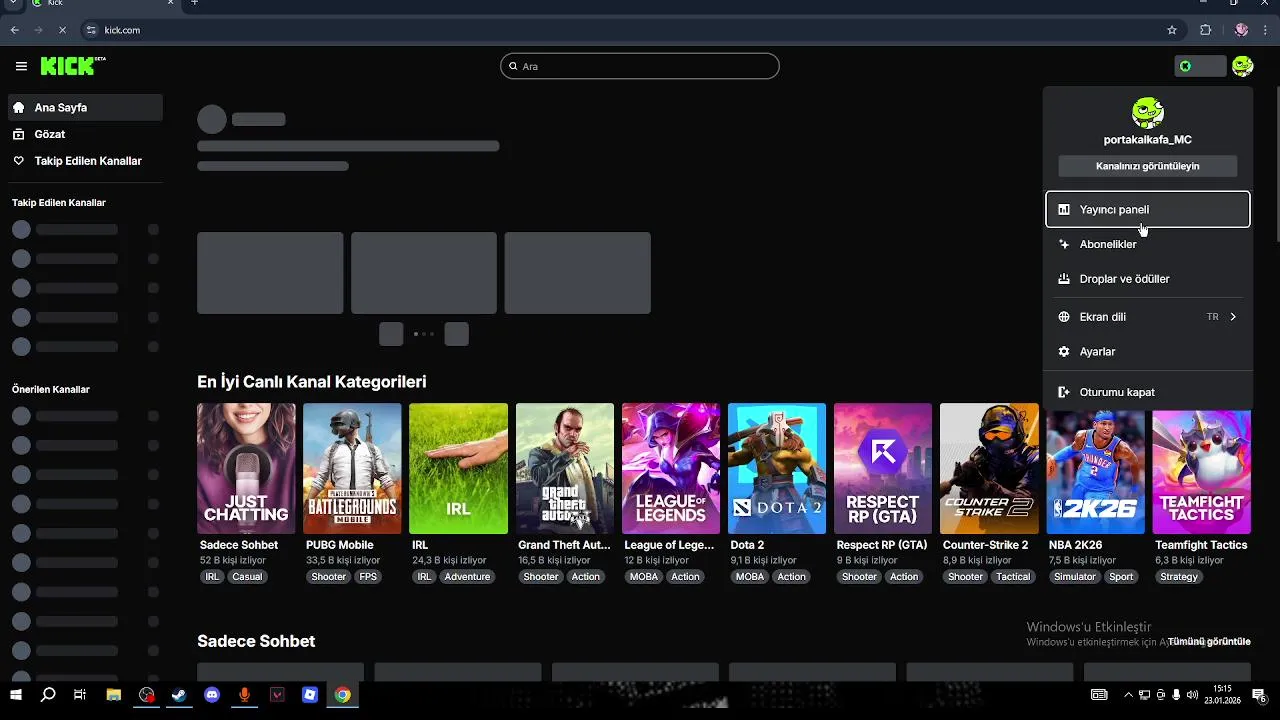Click the green avatar in the header
This screenshot has height=720, width=1280.
pos(1243,66)
